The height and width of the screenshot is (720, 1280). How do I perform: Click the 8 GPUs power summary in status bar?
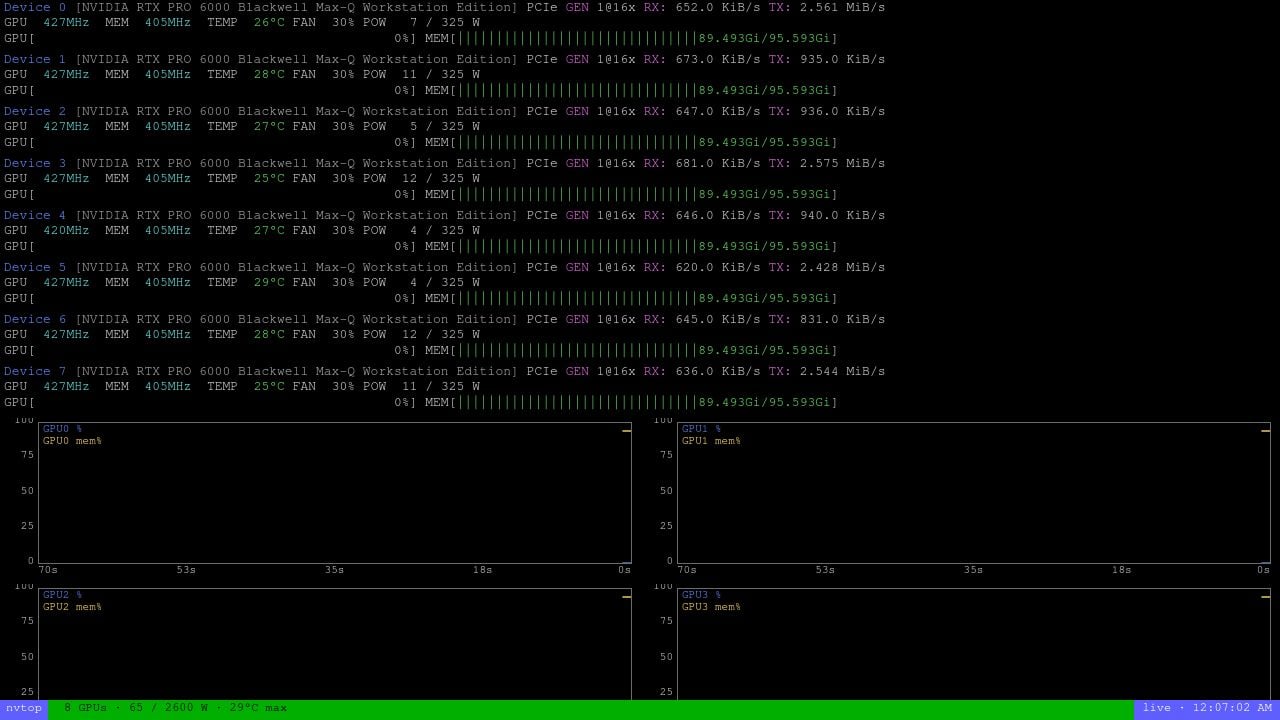point(175,708)
